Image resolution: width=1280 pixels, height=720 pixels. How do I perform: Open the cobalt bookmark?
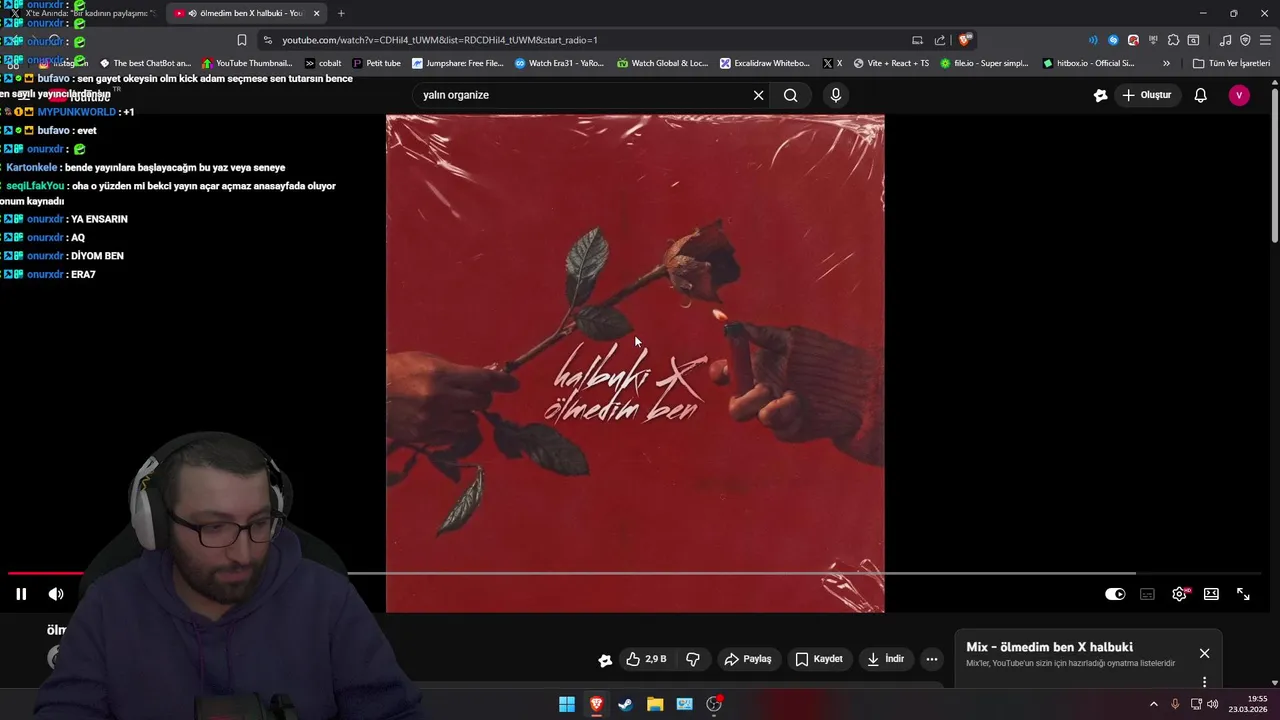[x=322, y=63]
